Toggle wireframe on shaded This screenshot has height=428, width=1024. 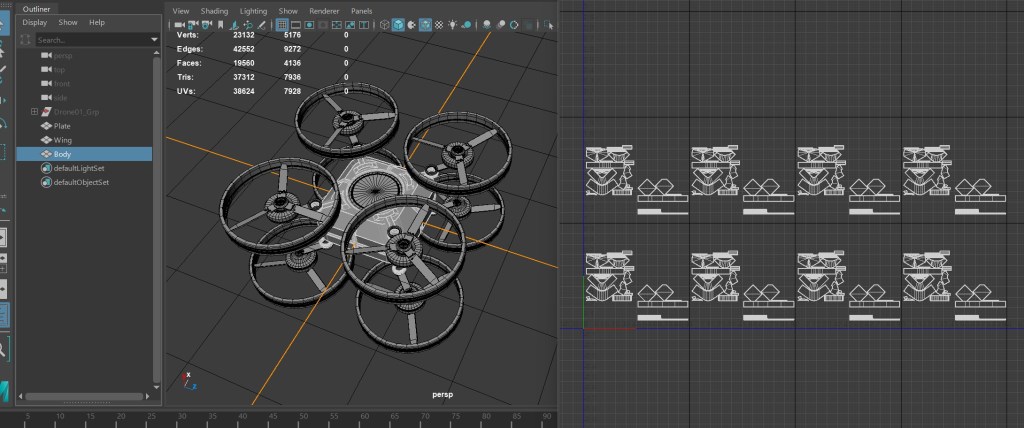[424, 25]
